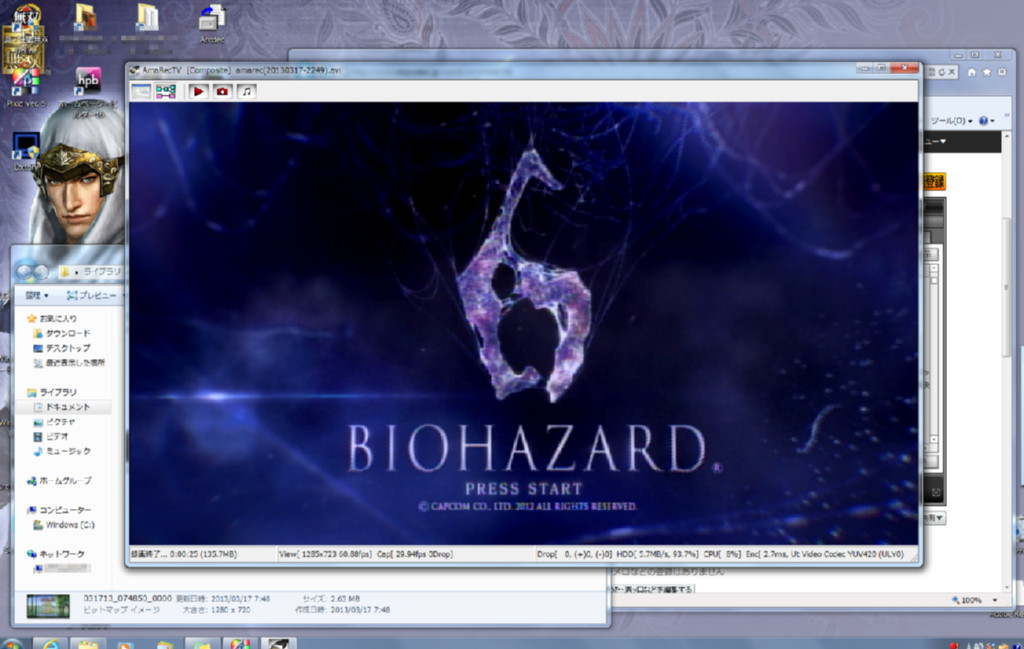Open the browser settings gear icon
This screenshot has width=1024, height=649.
(x=1002, y=72)
